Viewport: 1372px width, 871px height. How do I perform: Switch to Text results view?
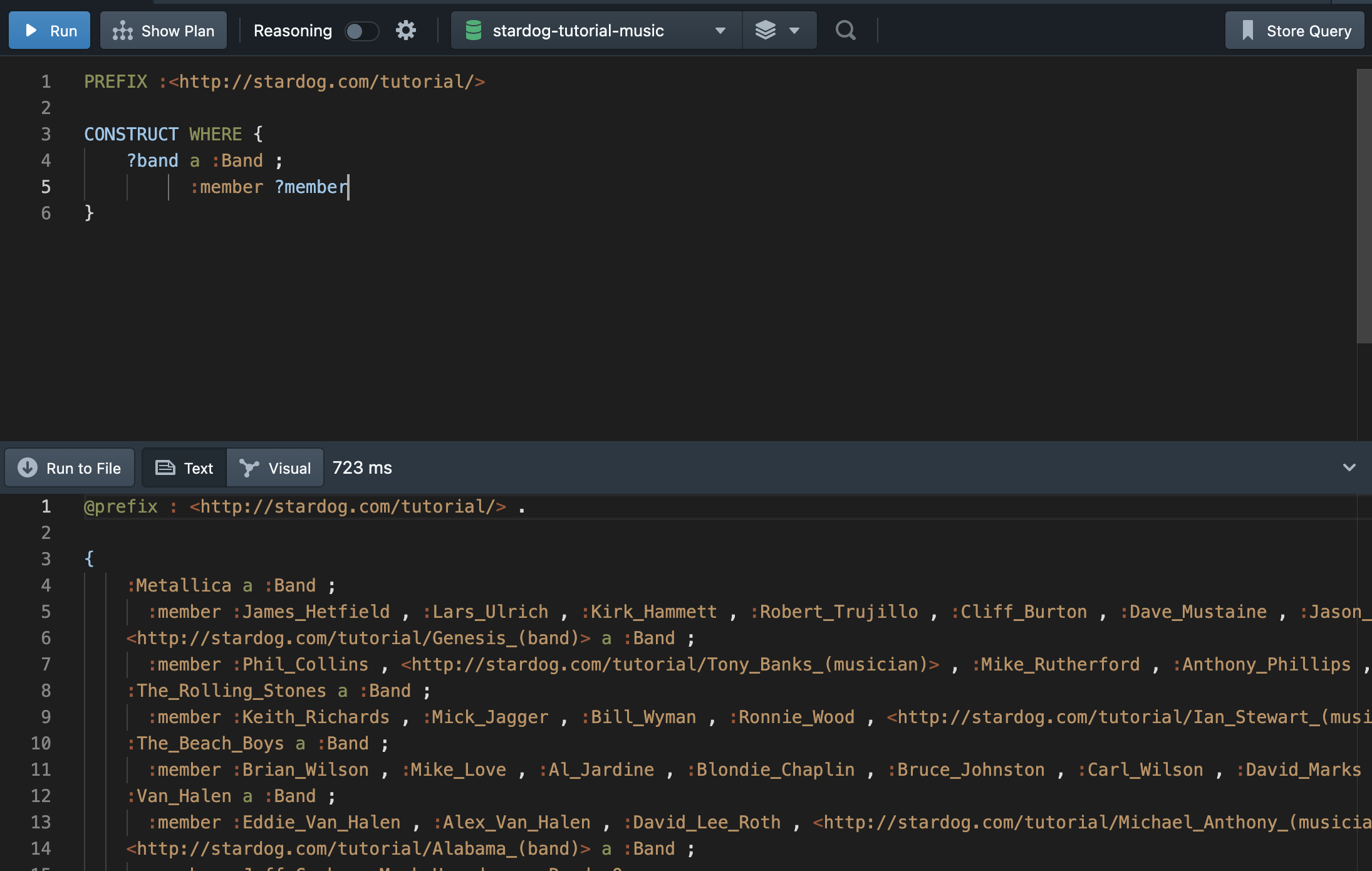pyautogui.click(x=184, y=467)
